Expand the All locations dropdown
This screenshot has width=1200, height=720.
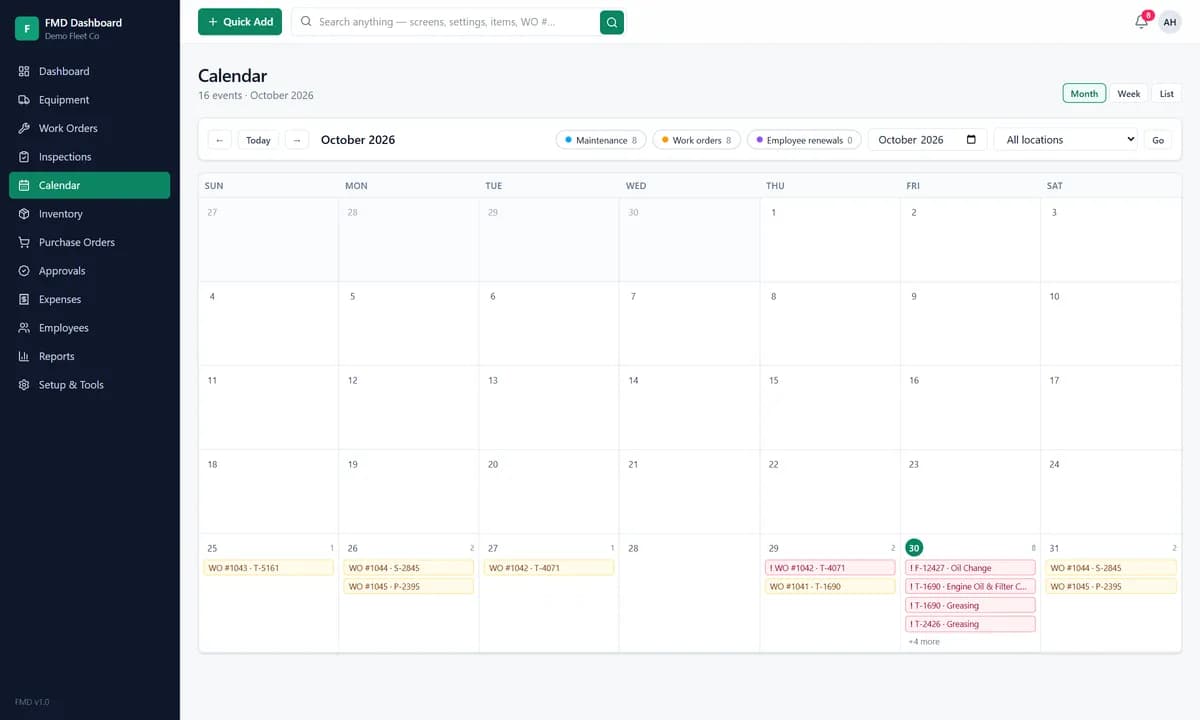coord(1067,140)
